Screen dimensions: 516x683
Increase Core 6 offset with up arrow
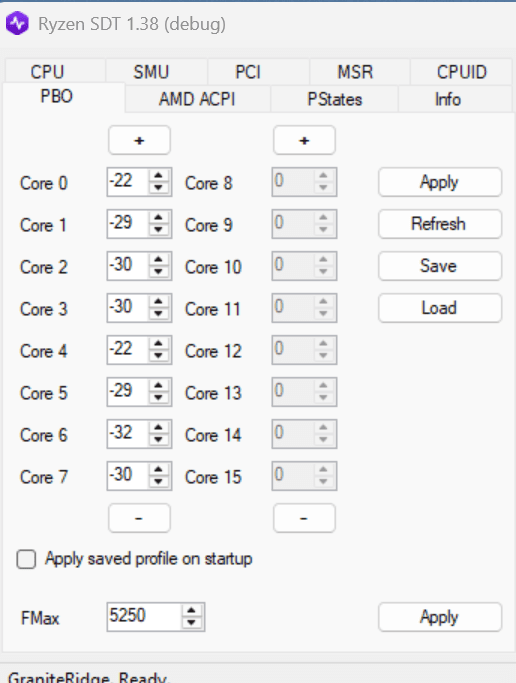159,427
